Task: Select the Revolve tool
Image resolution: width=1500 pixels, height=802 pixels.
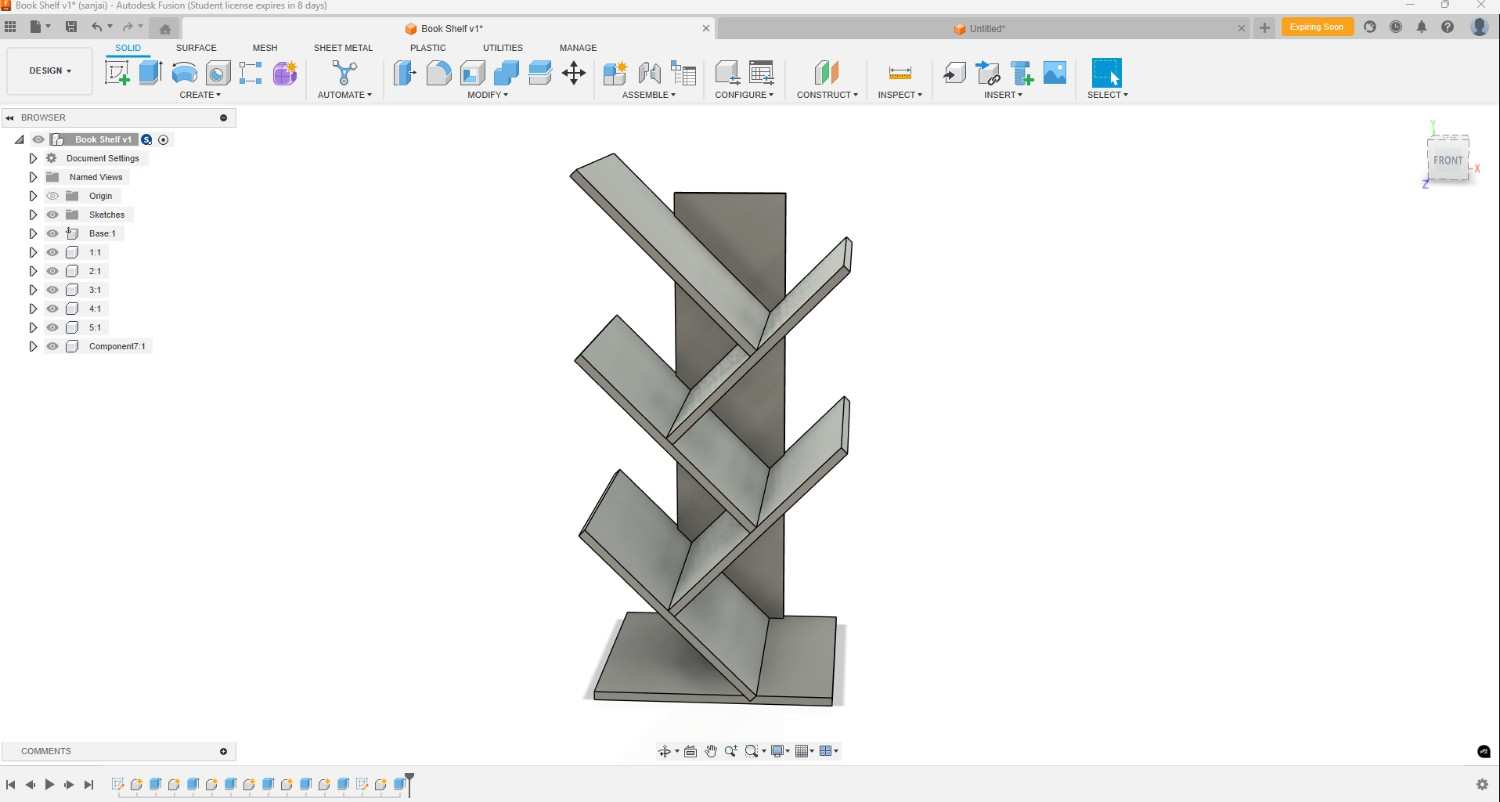Action: [x=184, y=72]
